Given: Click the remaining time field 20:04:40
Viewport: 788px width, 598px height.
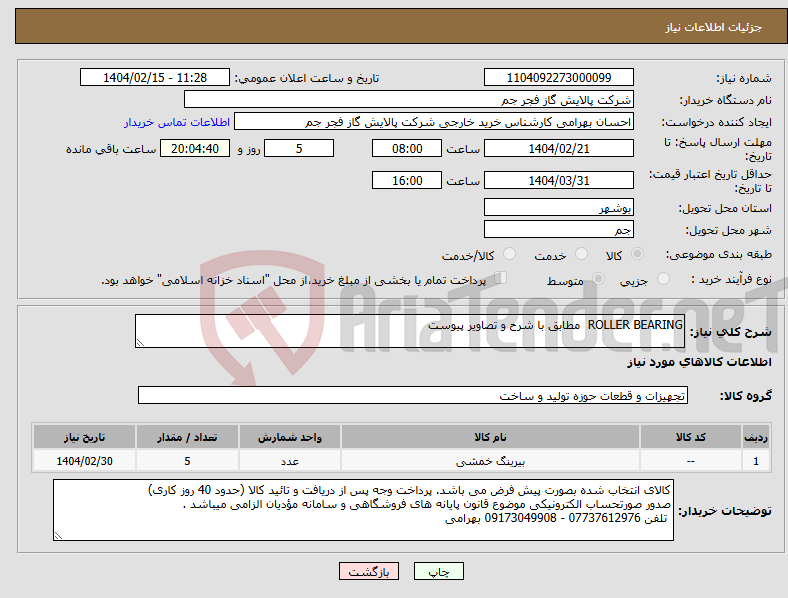Looking at the screenshot, I should coord(195,149).
